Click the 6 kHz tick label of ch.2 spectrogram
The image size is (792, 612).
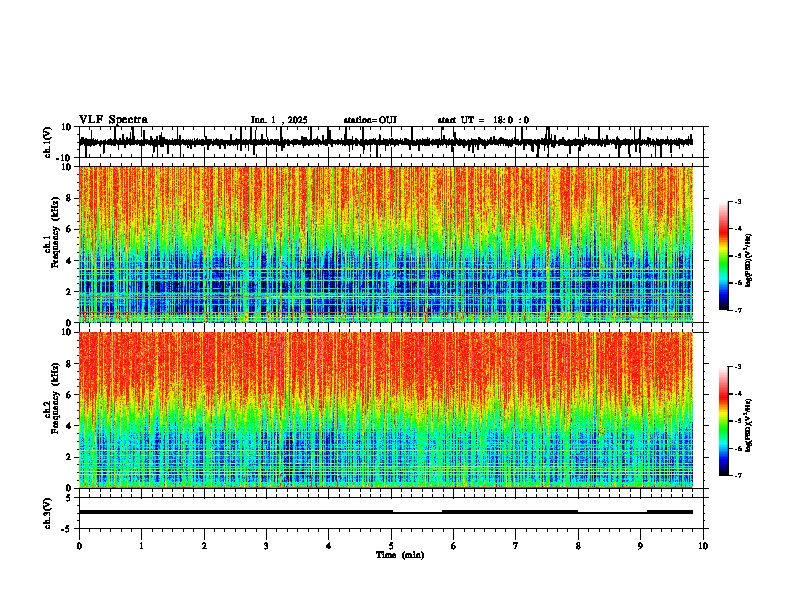pos(70,395)
